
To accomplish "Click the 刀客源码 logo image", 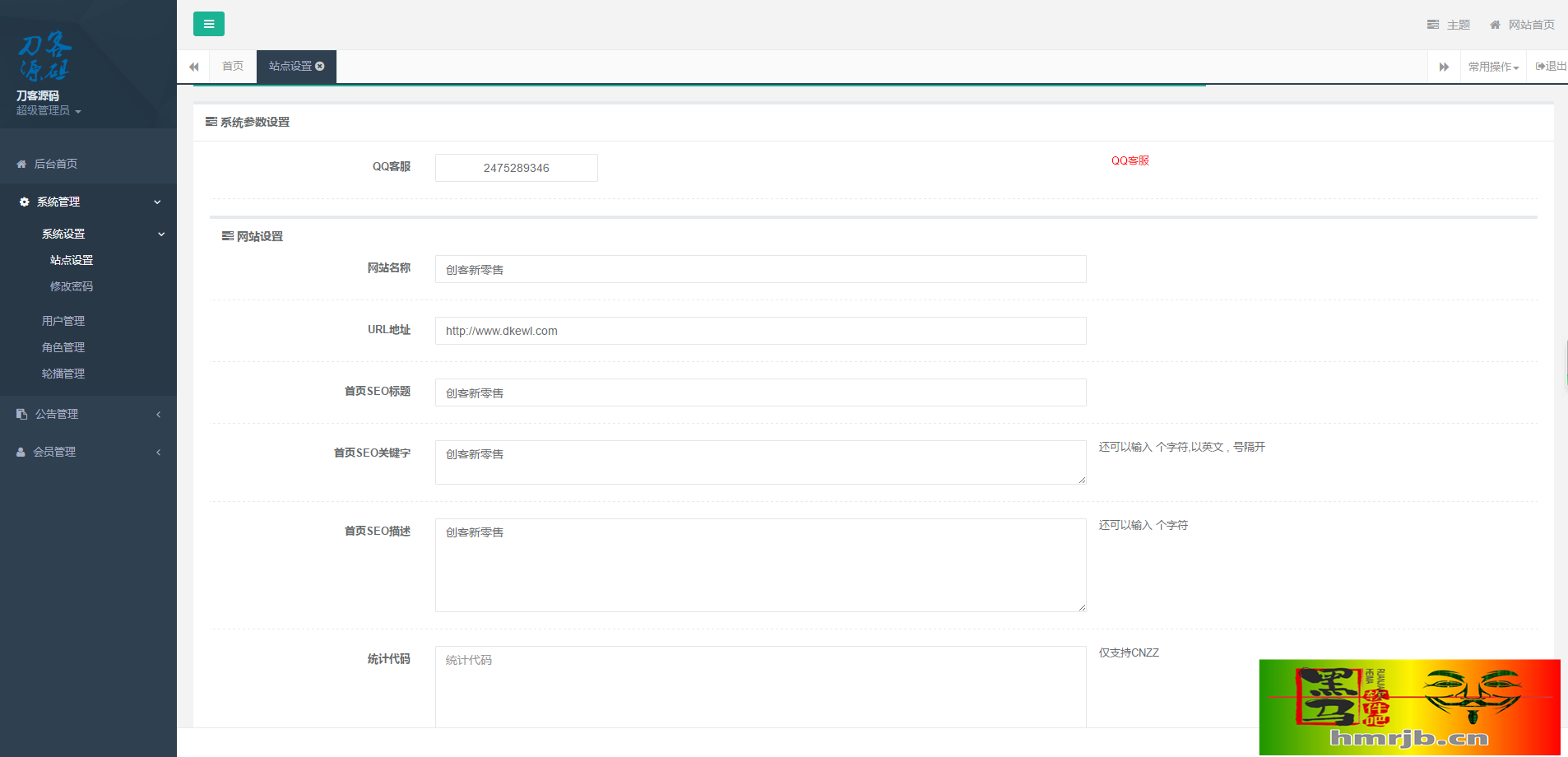I will pos(44,56).
